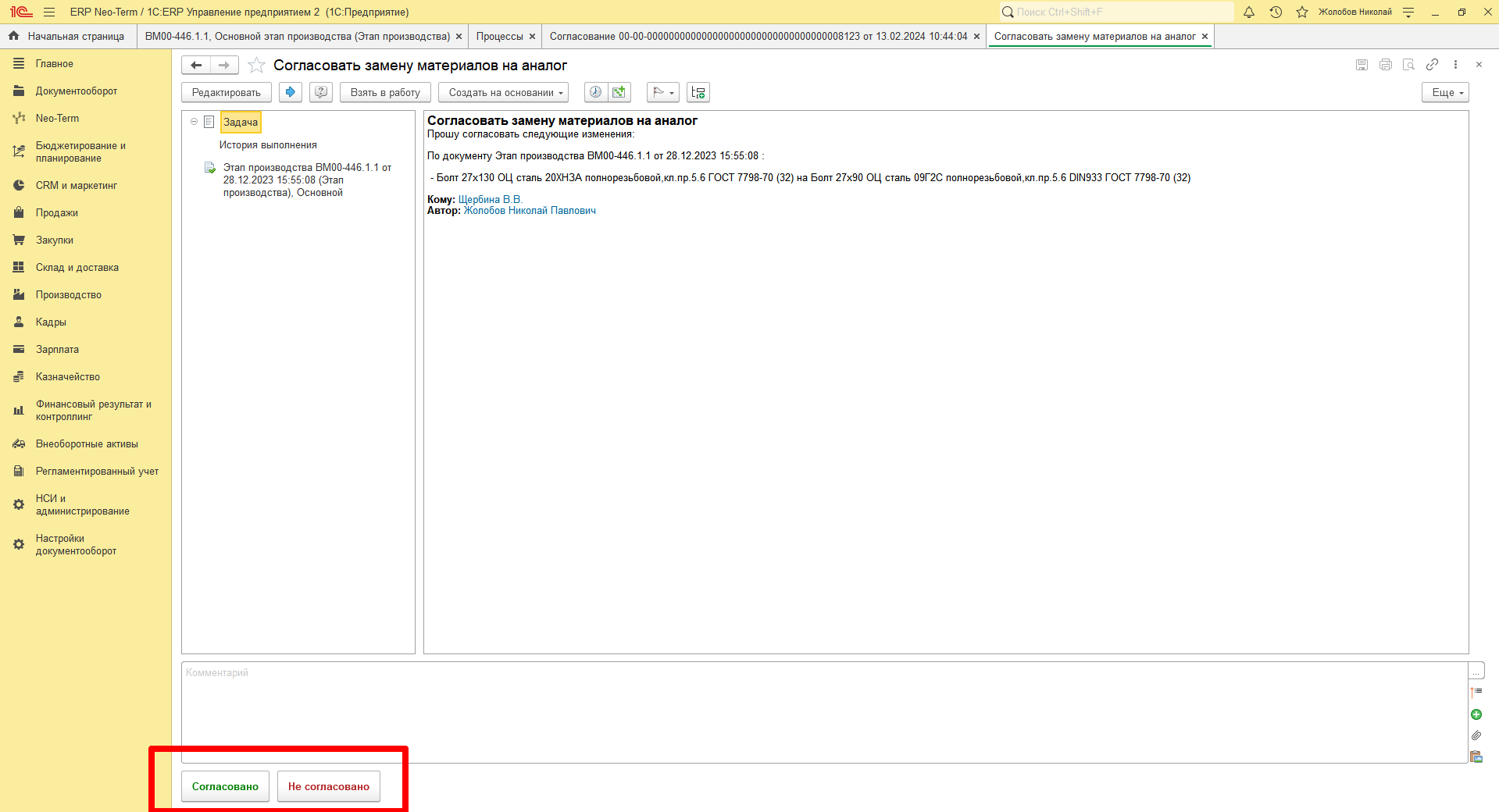Click the tree-with-plus icon in the toolbar

[698, 92]
